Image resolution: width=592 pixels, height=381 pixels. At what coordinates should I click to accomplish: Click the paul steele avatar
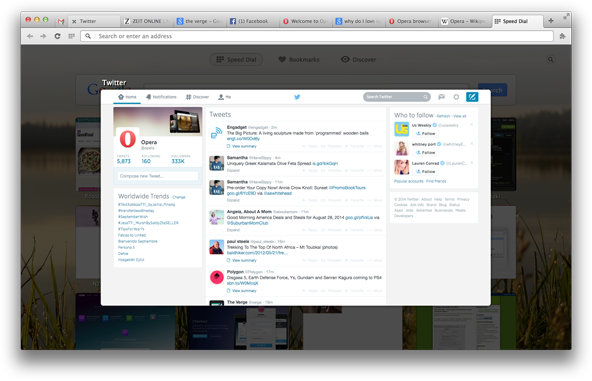coord(216,247)
